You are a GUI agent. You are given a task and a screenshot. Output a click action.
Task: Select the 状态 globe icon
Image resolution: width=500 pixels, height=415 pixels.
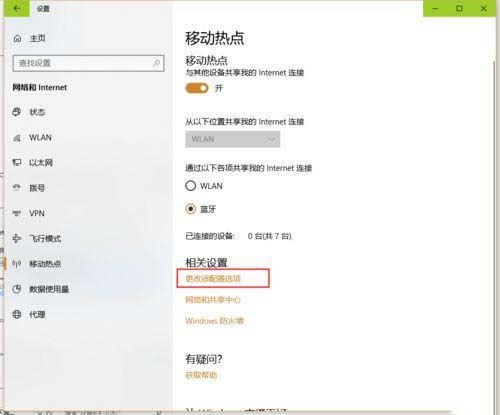17,112
